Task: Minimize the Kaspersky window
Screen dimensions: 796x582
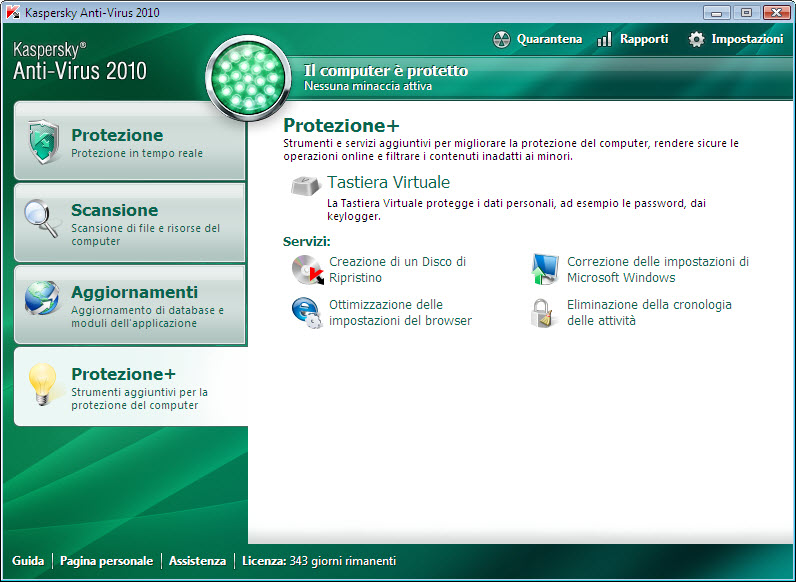Action: click(717, 12)
